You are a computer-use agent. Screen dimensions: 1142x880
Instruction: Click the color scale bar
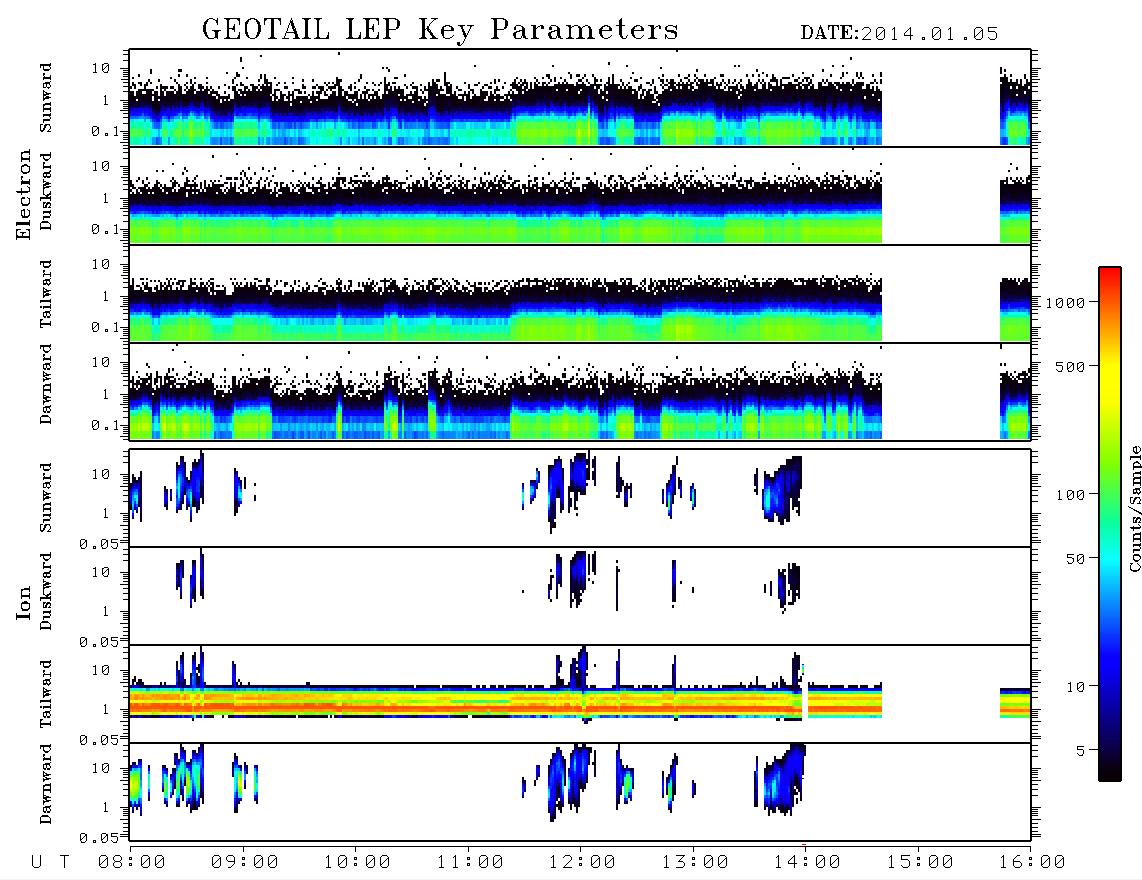coord(1110,524)
